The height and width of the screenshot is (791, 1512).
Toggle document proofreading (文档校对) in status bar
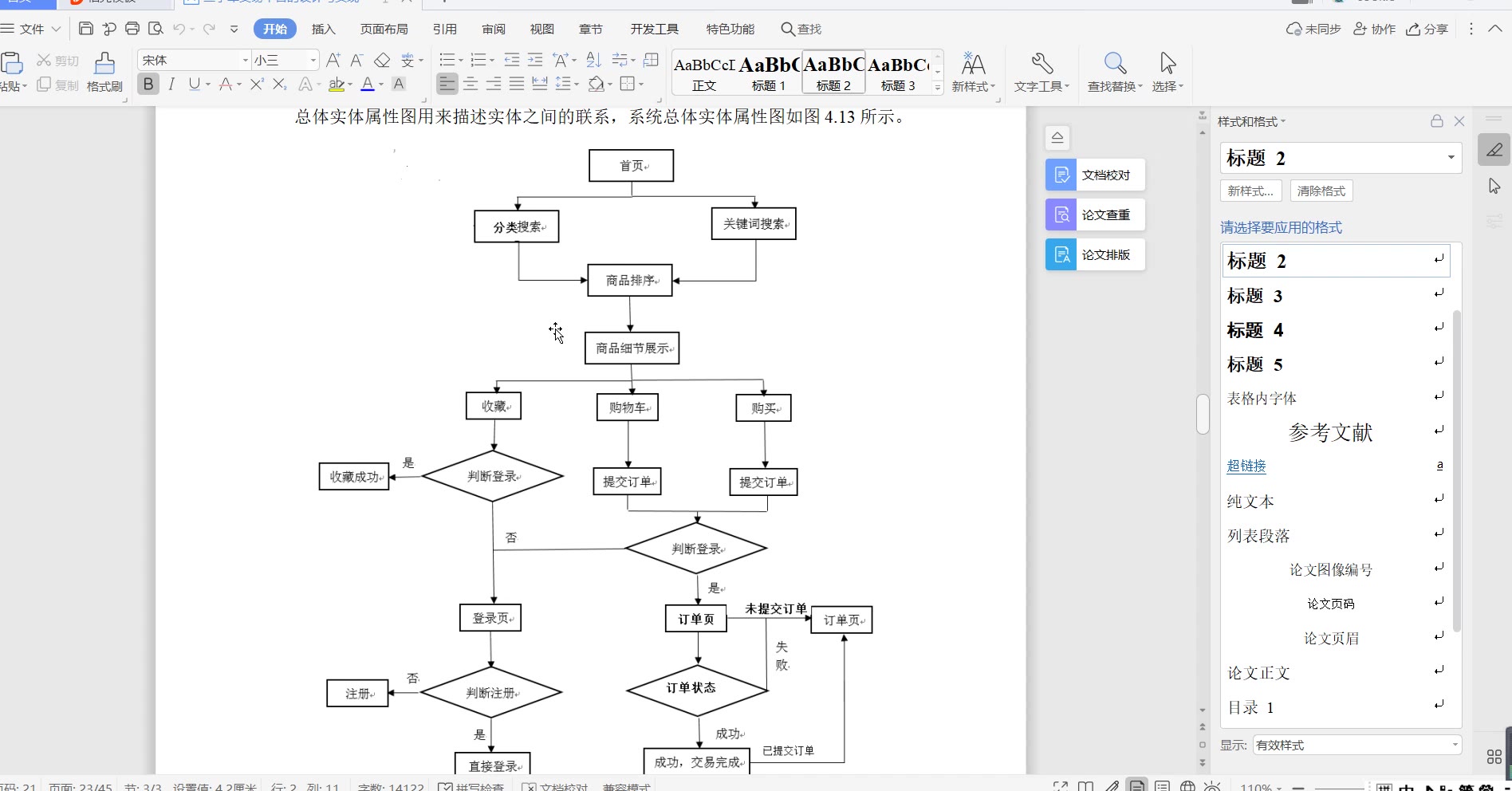pos(555,786)
